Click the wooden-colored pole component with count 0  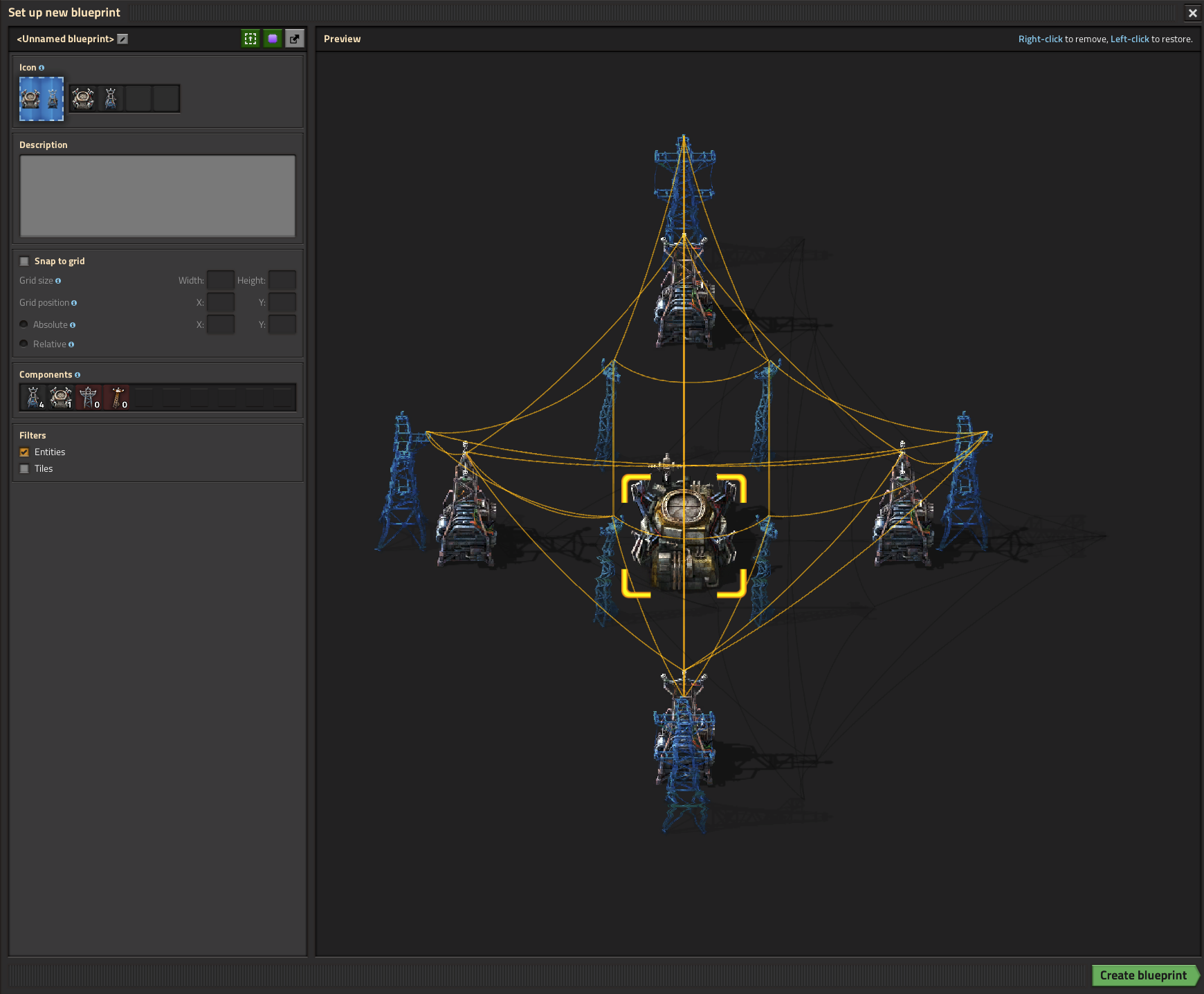[116, 397]
